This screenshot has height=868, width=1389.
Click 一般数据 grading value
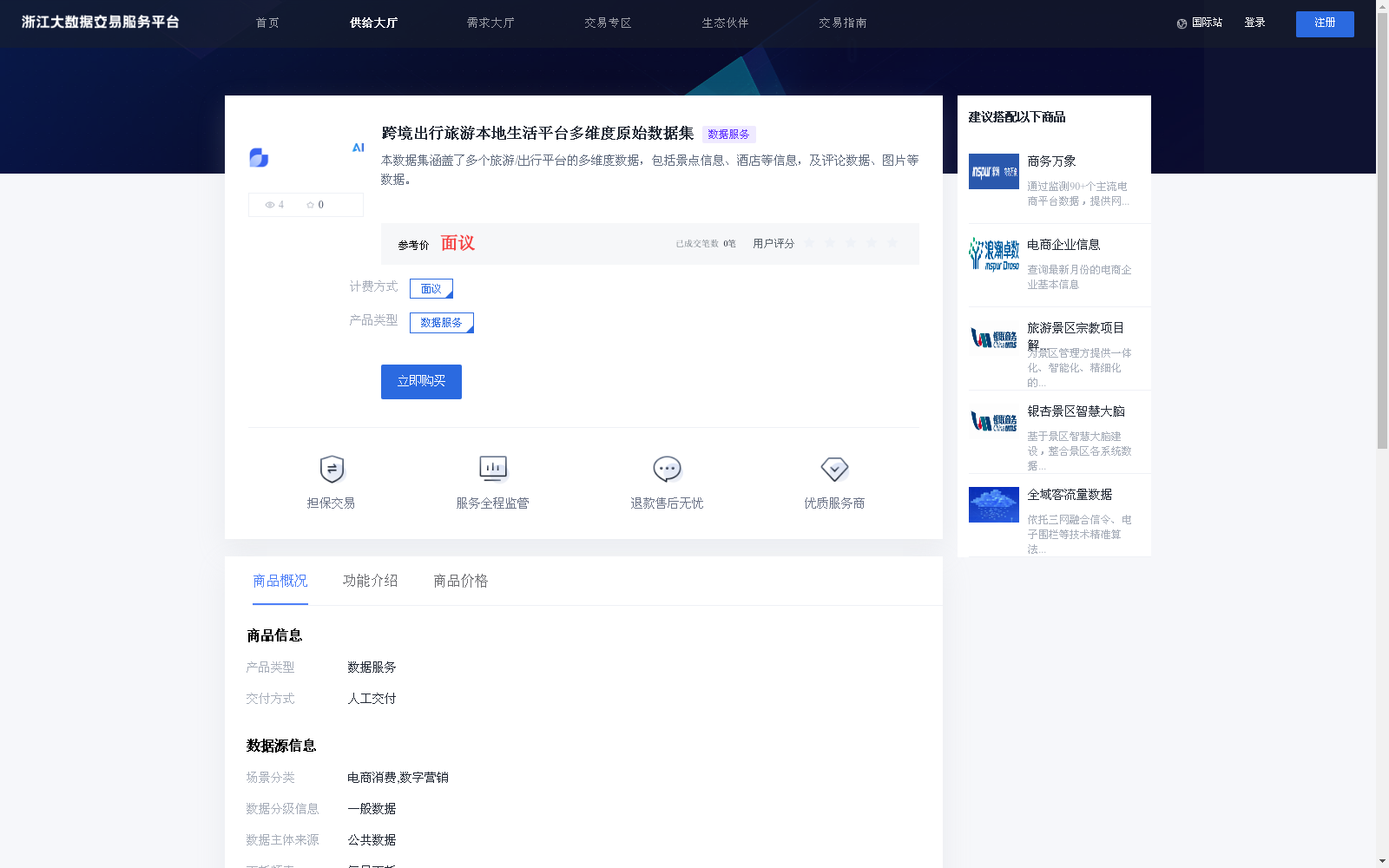click(x=372, y=809)
